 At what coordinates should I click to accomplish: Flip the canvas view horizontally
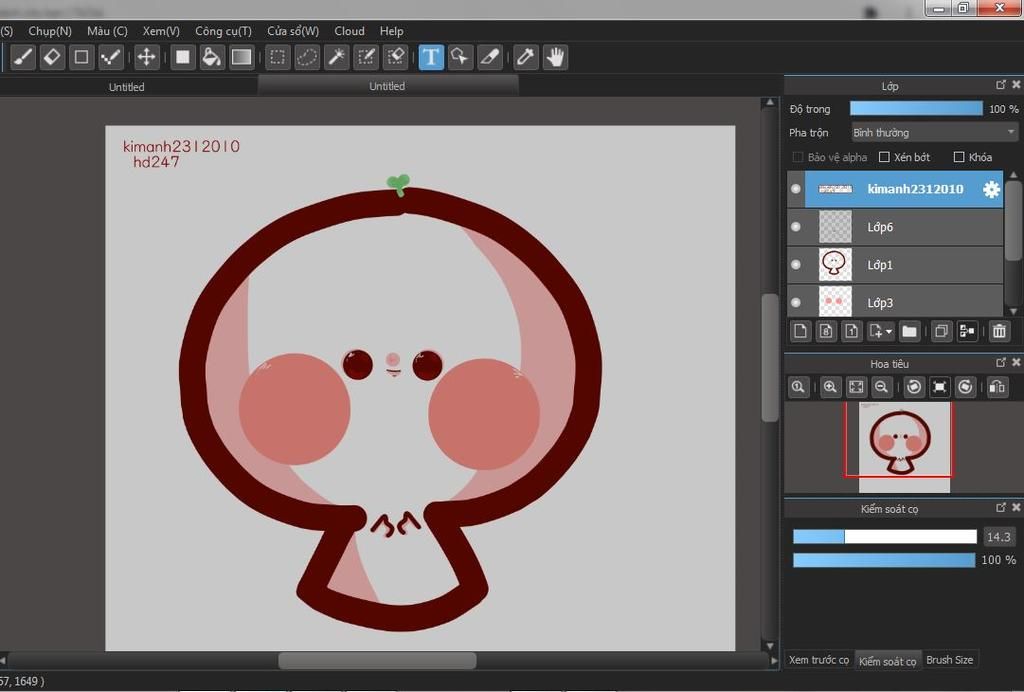[x=997, y=387]
